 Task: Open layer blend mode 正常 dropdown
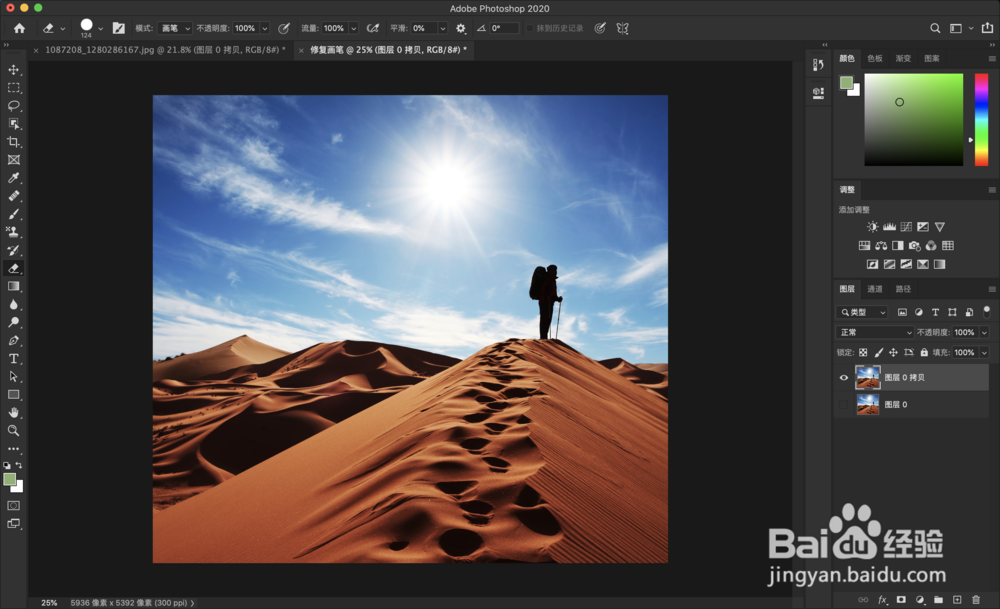(875, 332)
